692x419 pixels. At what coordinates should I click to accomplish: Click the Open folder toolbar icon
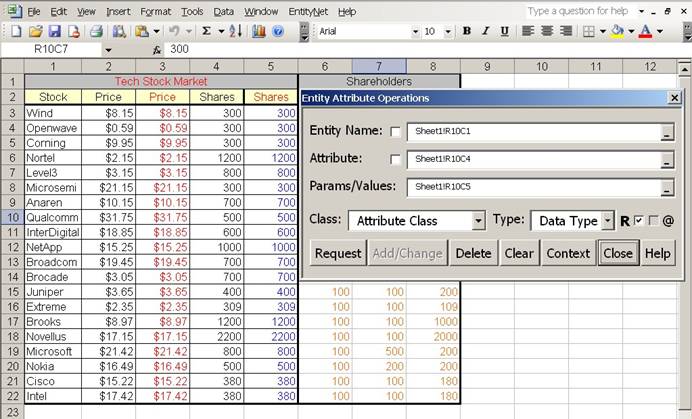(35, 31)
